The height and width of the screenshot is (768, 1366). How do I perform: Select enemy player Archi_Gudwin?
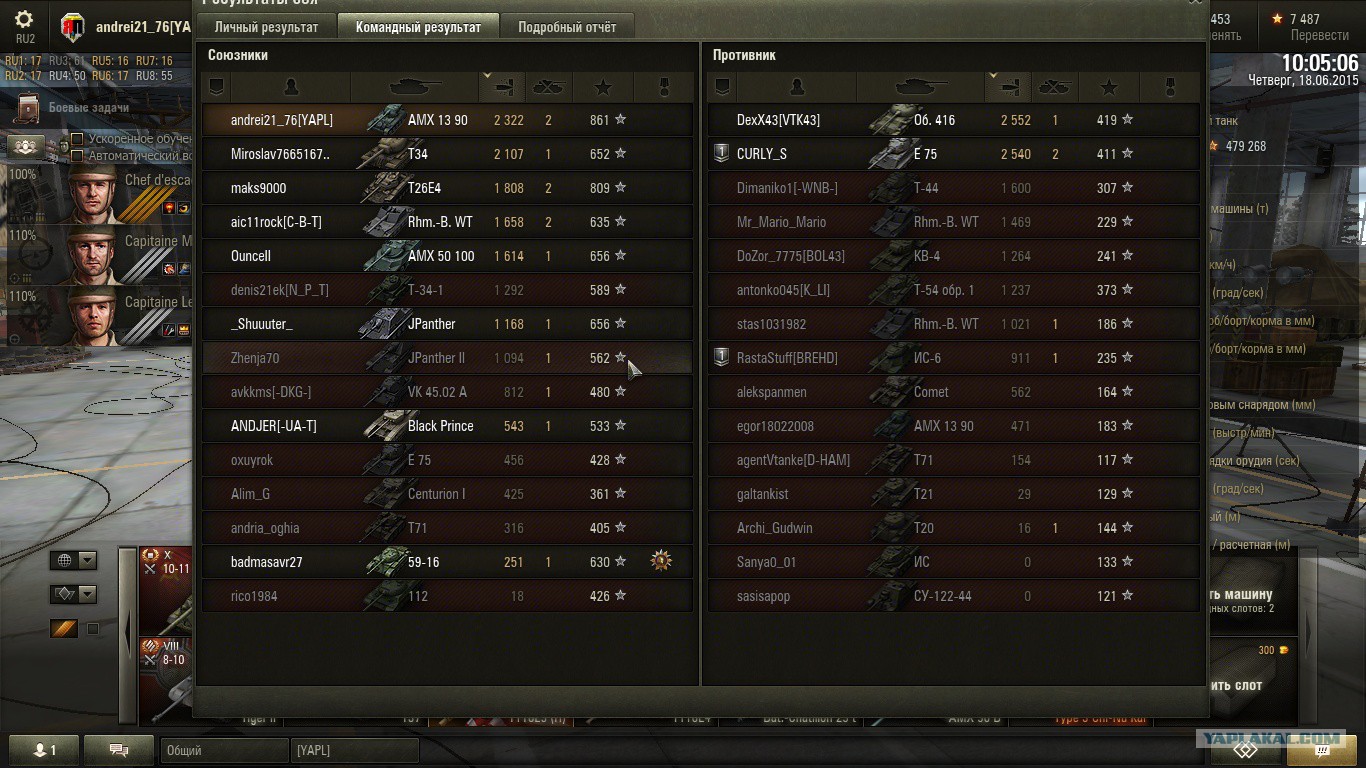click(953, 528)
